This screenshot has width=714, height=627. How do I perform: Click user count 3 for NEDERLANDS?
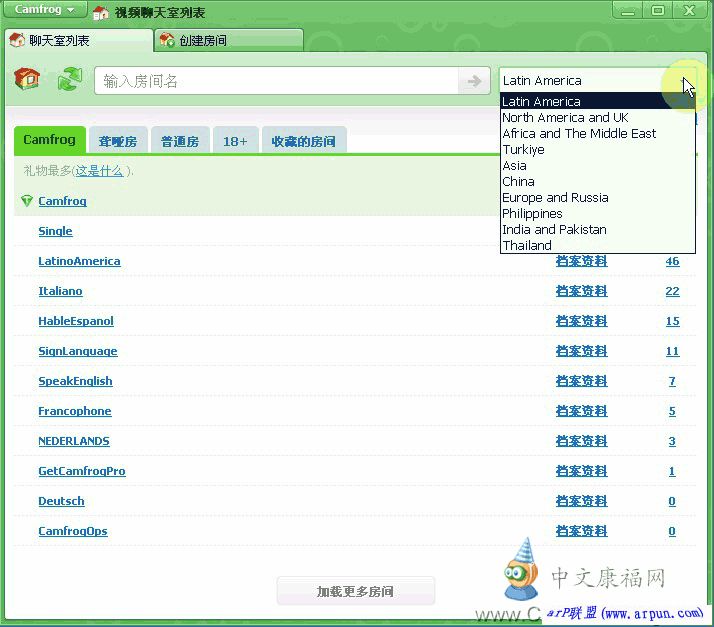coord(672,441)
